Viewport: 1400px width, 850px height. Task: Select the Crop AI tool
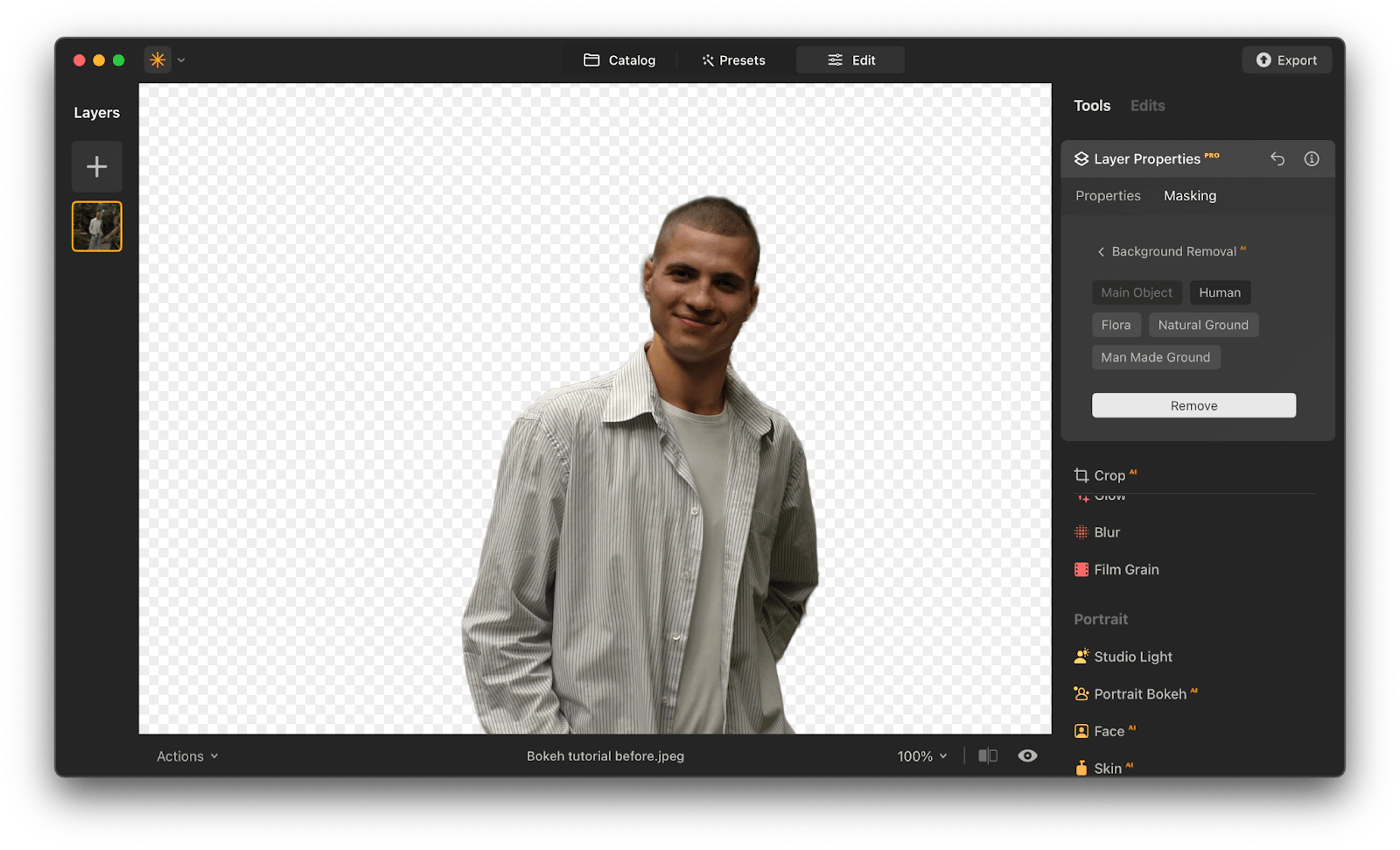coord(1115,474)
